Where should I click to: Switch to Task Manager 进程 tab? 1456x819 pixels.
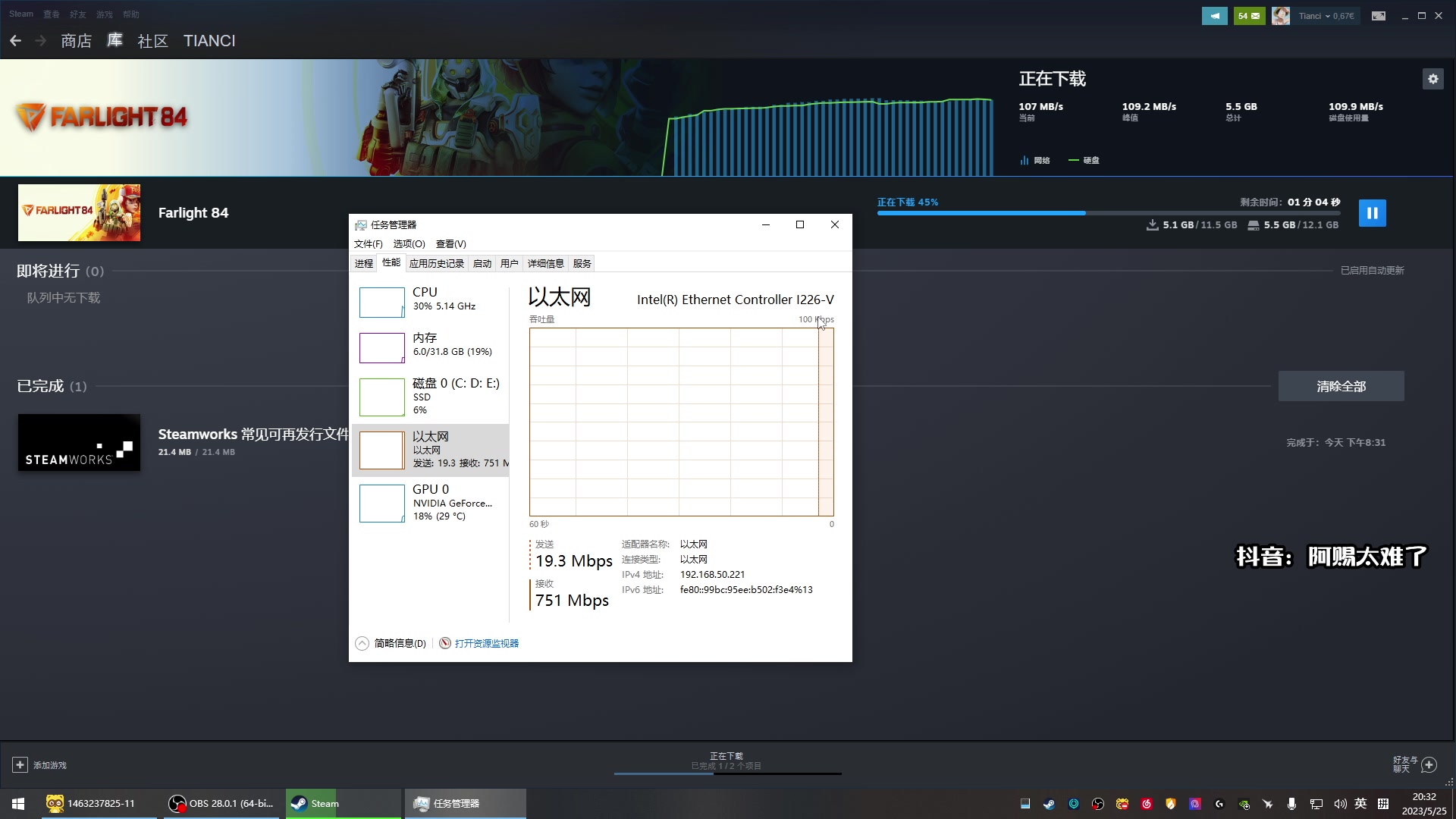click(x=364, y=264)
